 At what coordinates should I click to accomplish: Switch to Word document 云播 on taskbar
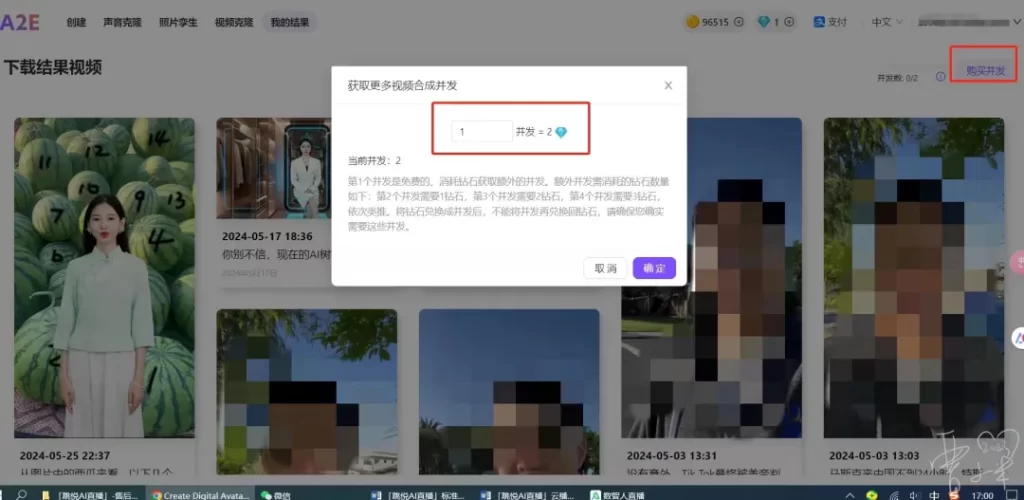coord(528,495)
